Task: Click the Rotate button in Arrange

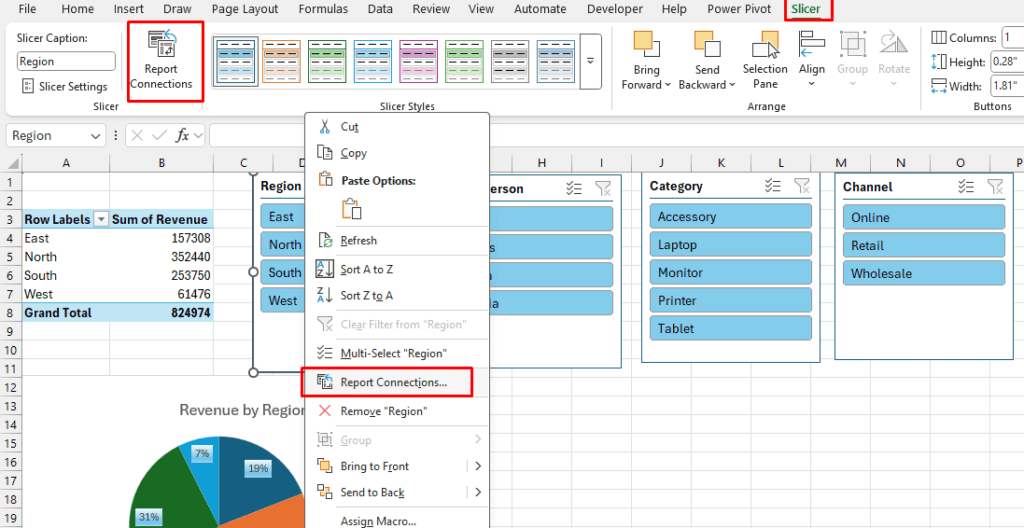Action: pyautogui.click(x=894, y=60)
